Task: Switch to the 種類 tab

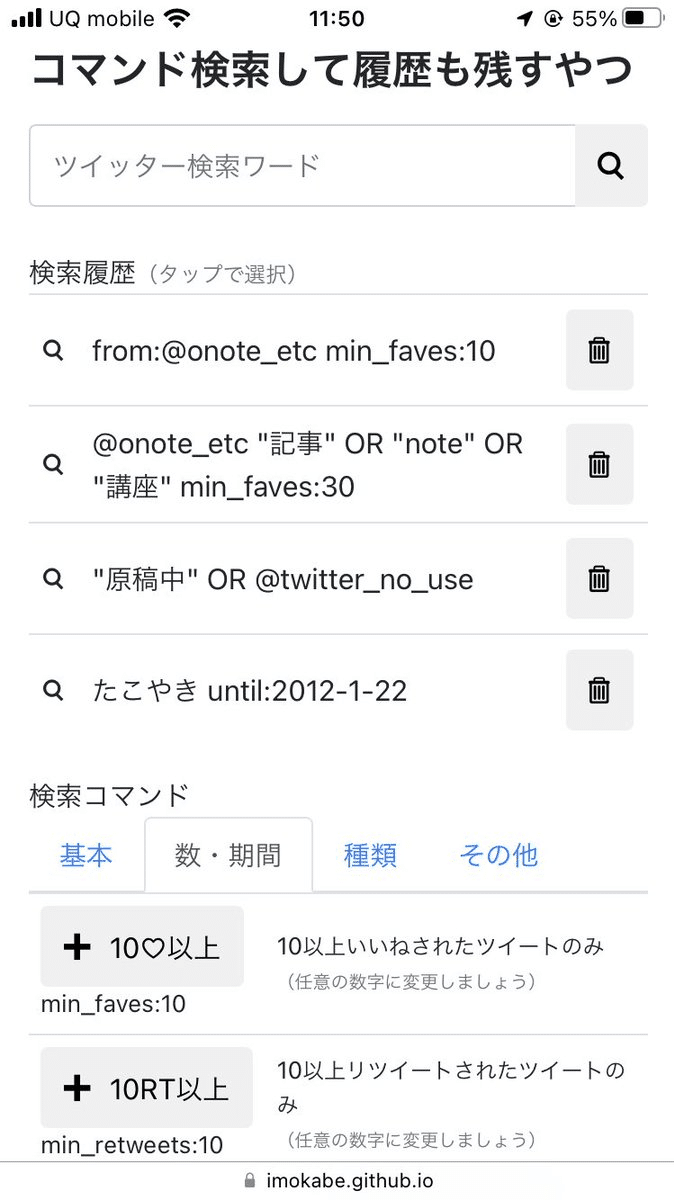Action: click(370, 856)
